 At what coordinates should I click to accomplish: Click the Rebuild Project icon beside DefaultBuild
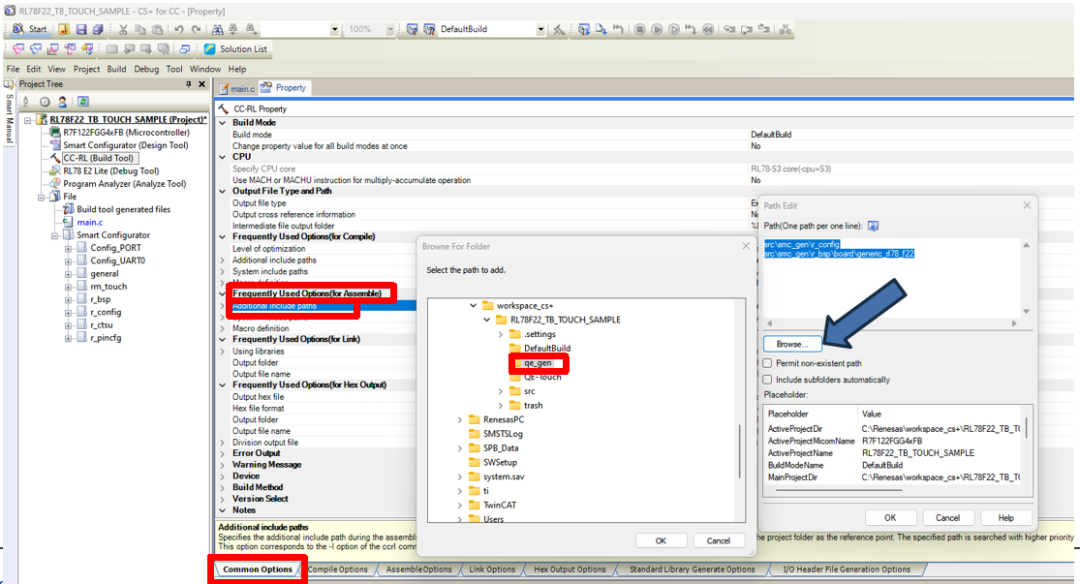coord(429,29)
